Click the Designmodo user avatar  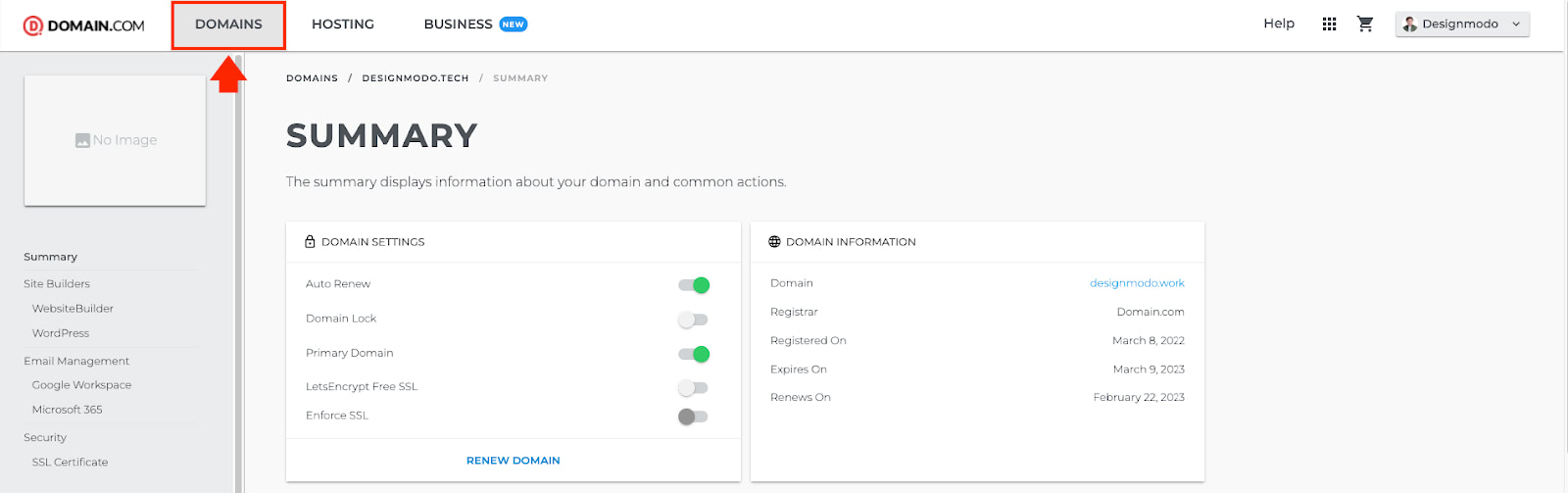pos(1409,25)
